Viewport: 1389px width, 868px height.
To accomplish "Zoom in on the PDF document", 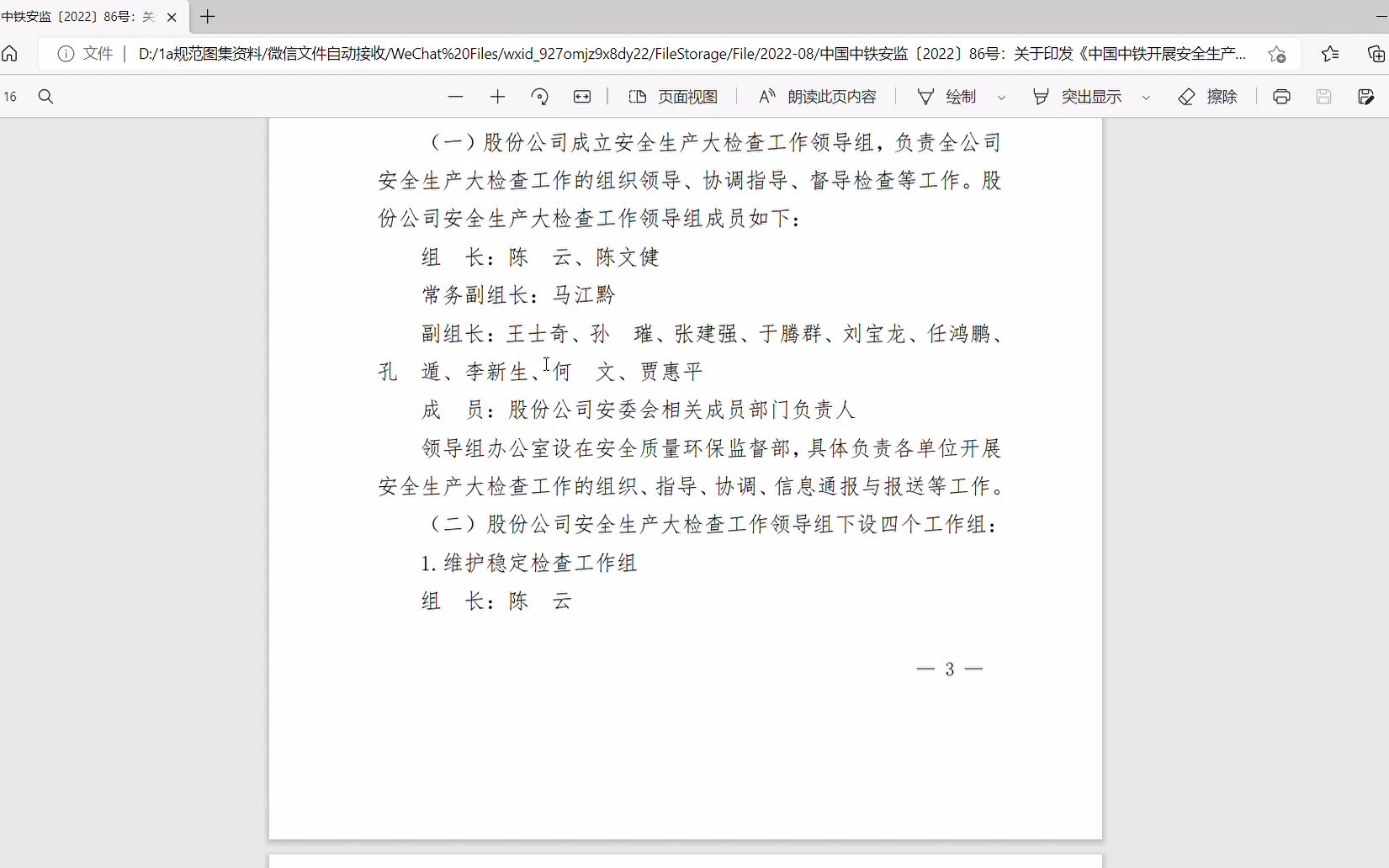I will pos(497,96).
